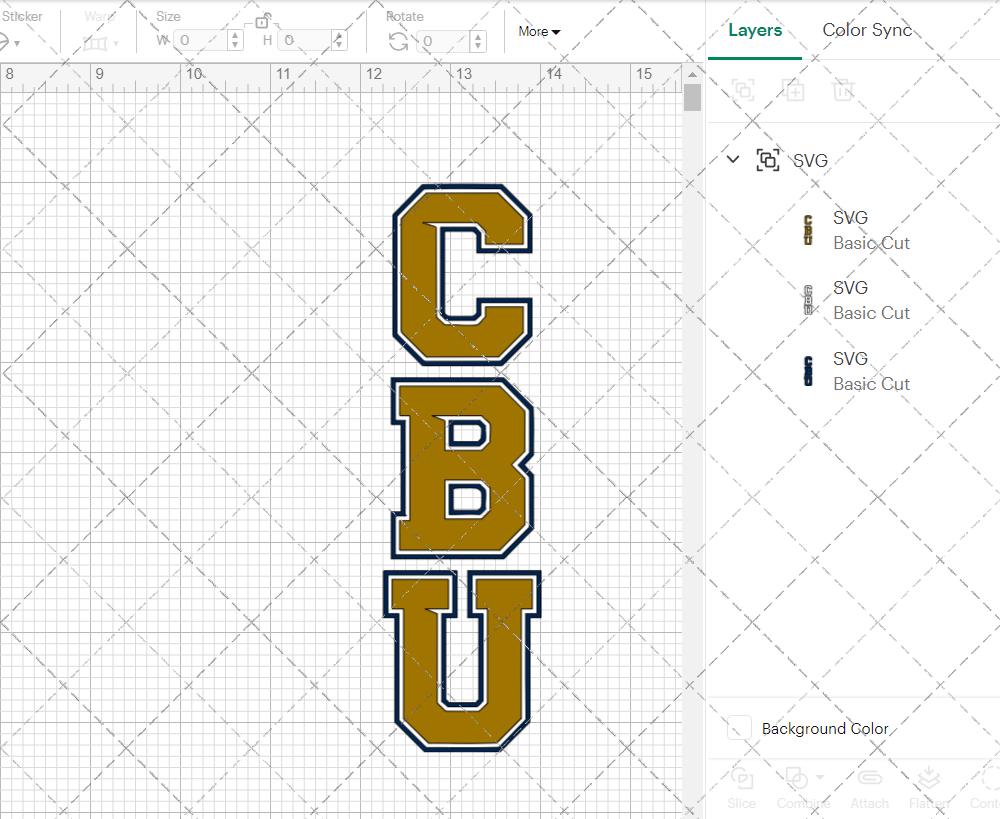Click the canvas scrollbar up arrow
Image resolution: width=1000 pixels, height=819 pixels.
pos(692,75)
